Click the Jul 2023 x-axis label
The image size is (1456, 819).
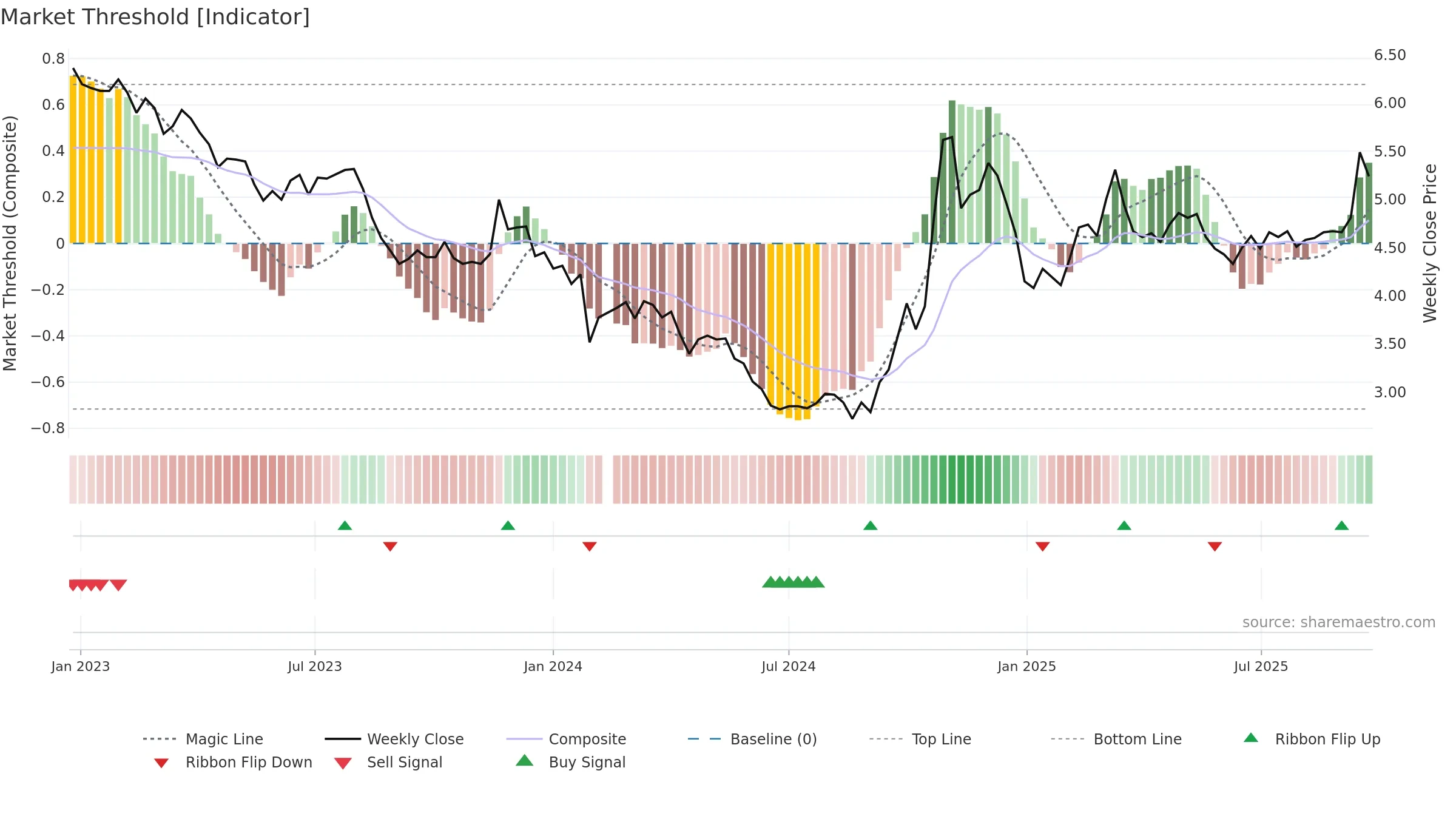tap(315, 667)
